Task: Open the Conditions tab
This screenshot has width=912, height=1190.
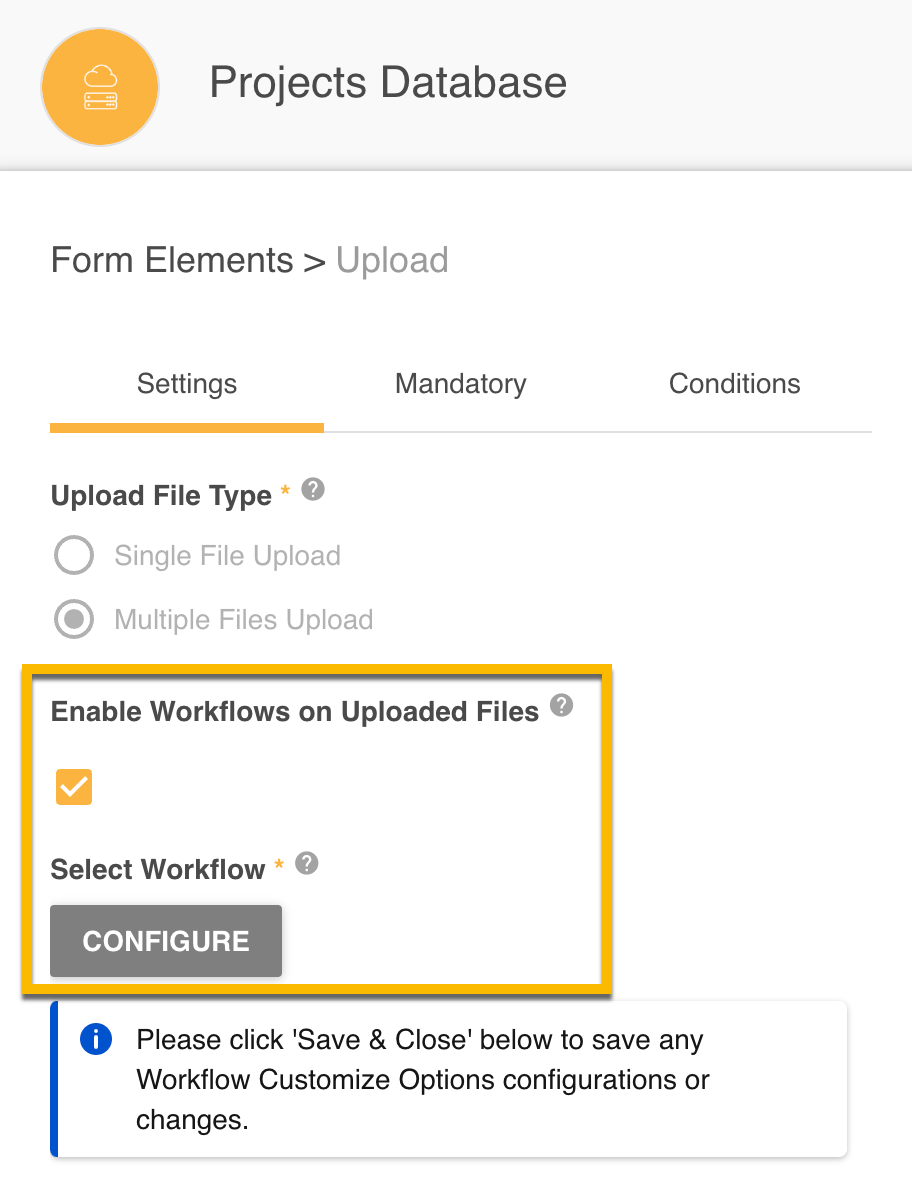Action: coord(734,384)
